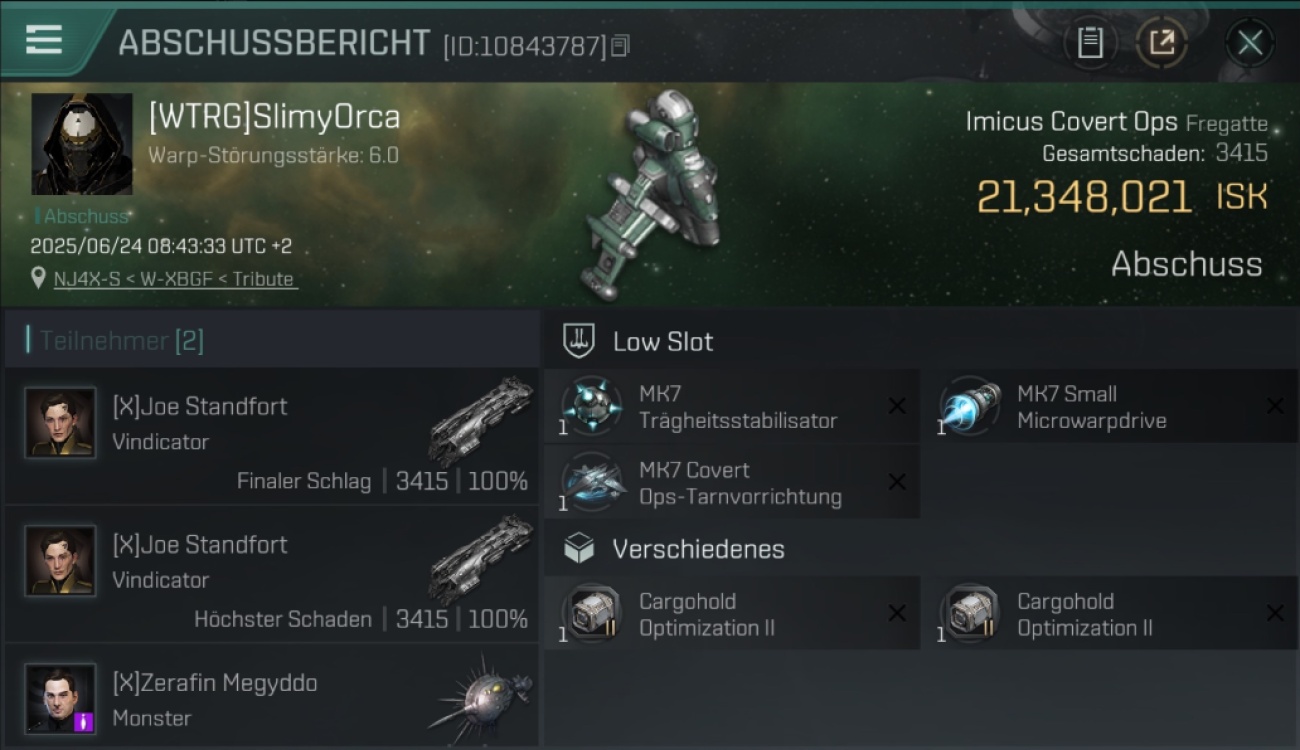Image resolution: width=1300 pixels, height=750 pixels.
Task: Click Vindicator ship in Höchster Schaden row
Action: click(480, 558)
